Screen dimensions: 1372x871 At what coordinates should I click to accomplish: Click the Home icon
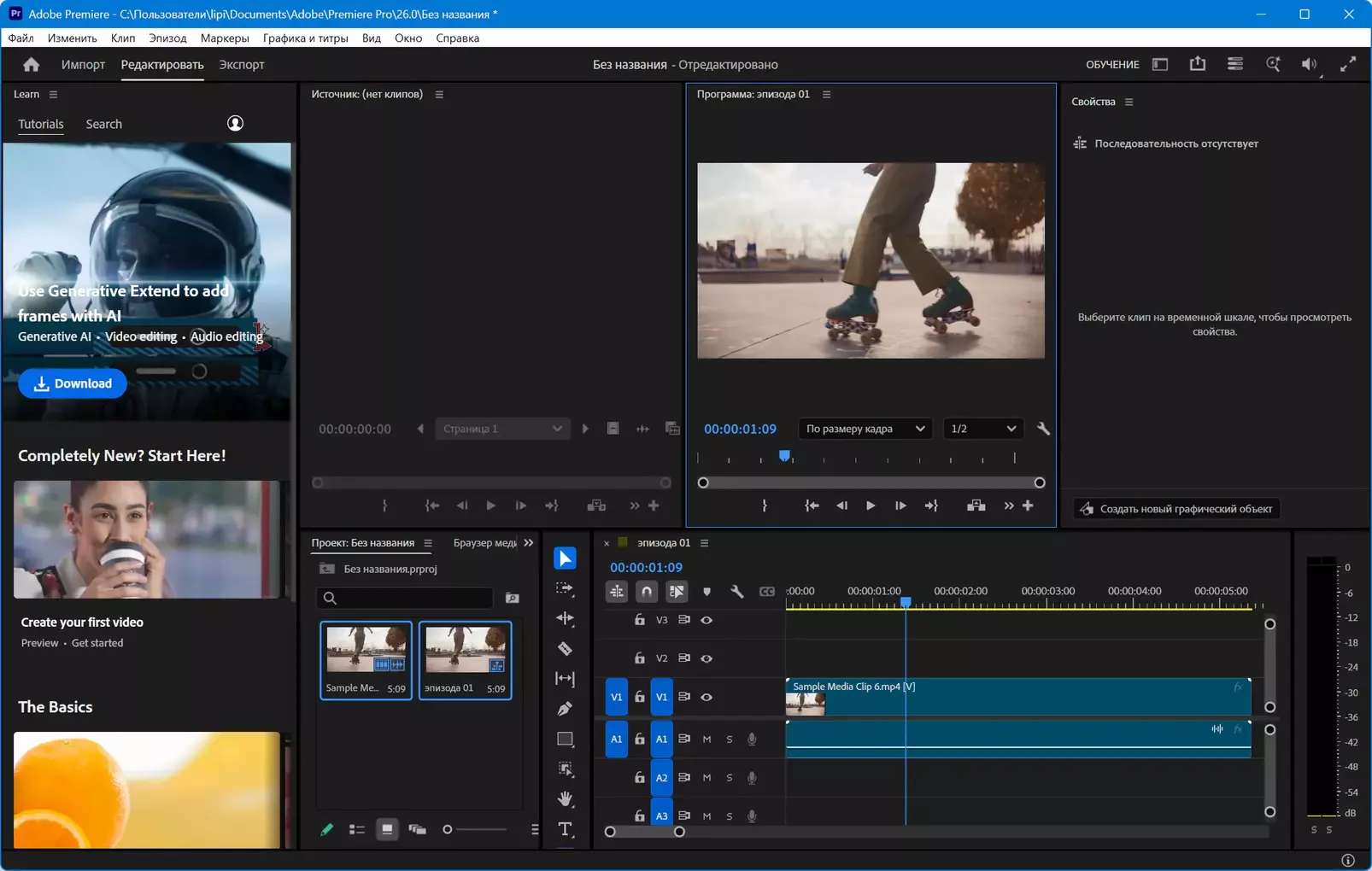point(32,65)
